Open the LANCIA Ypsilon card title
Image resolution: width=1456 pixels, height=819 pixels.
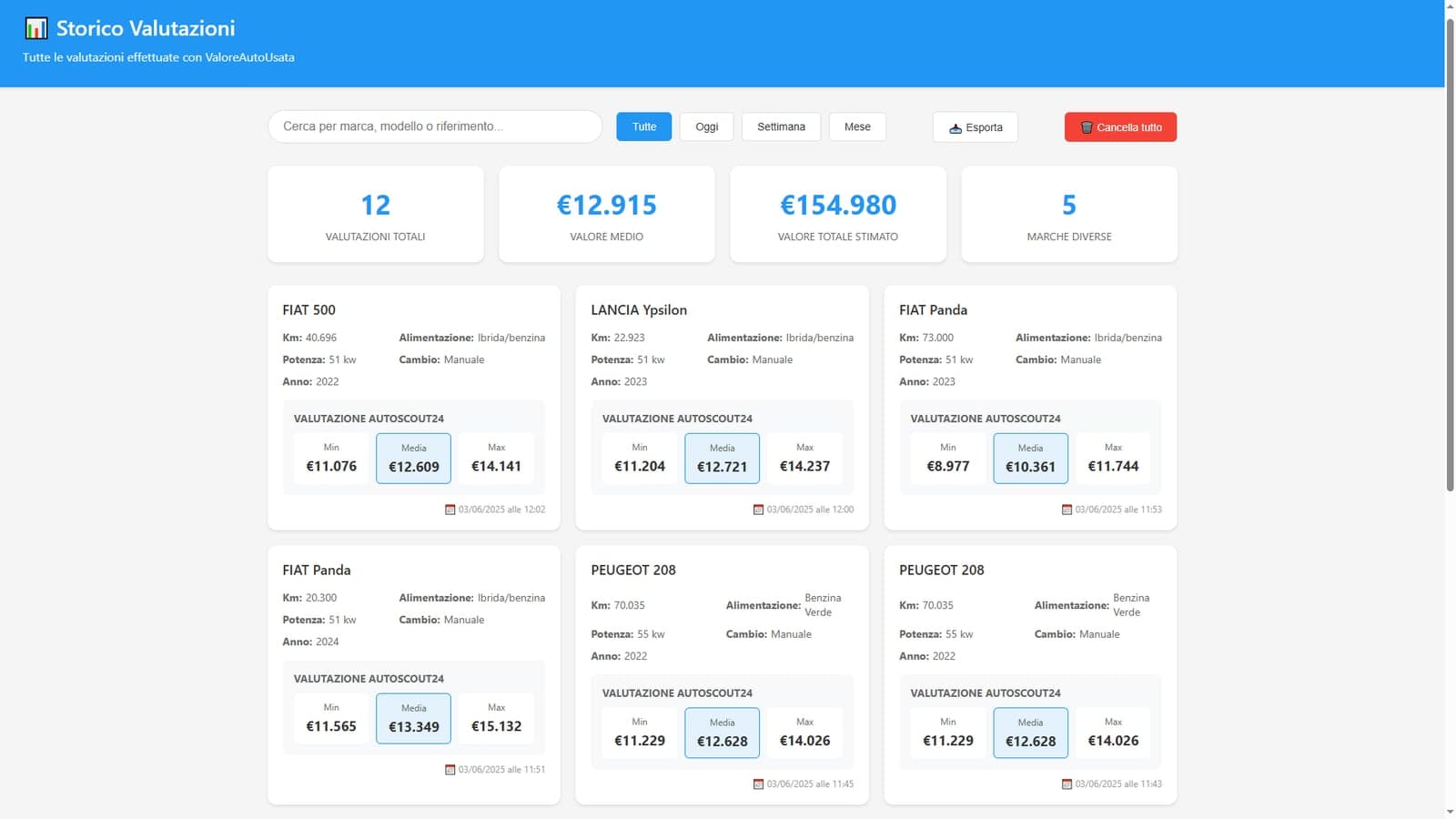639,310
